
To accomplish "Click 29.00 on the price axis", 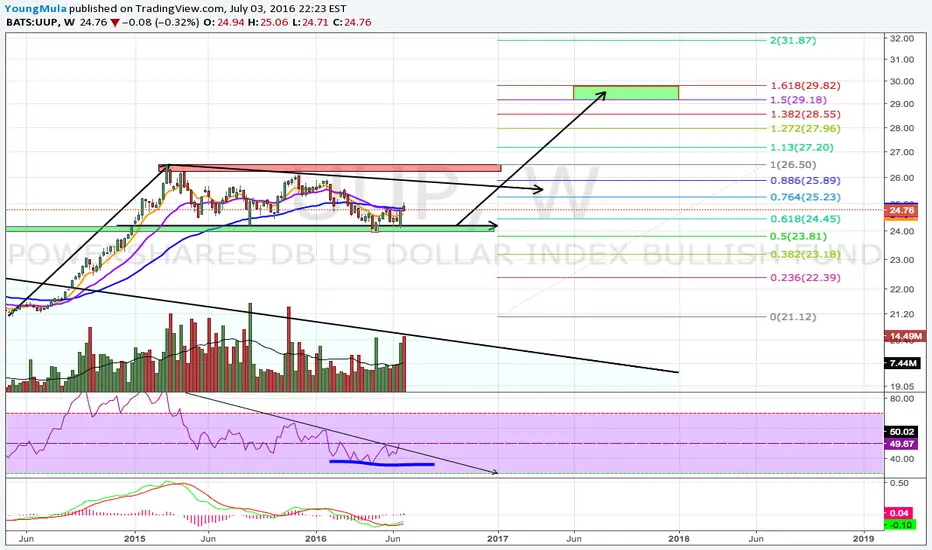I will [x=902, y=104].
